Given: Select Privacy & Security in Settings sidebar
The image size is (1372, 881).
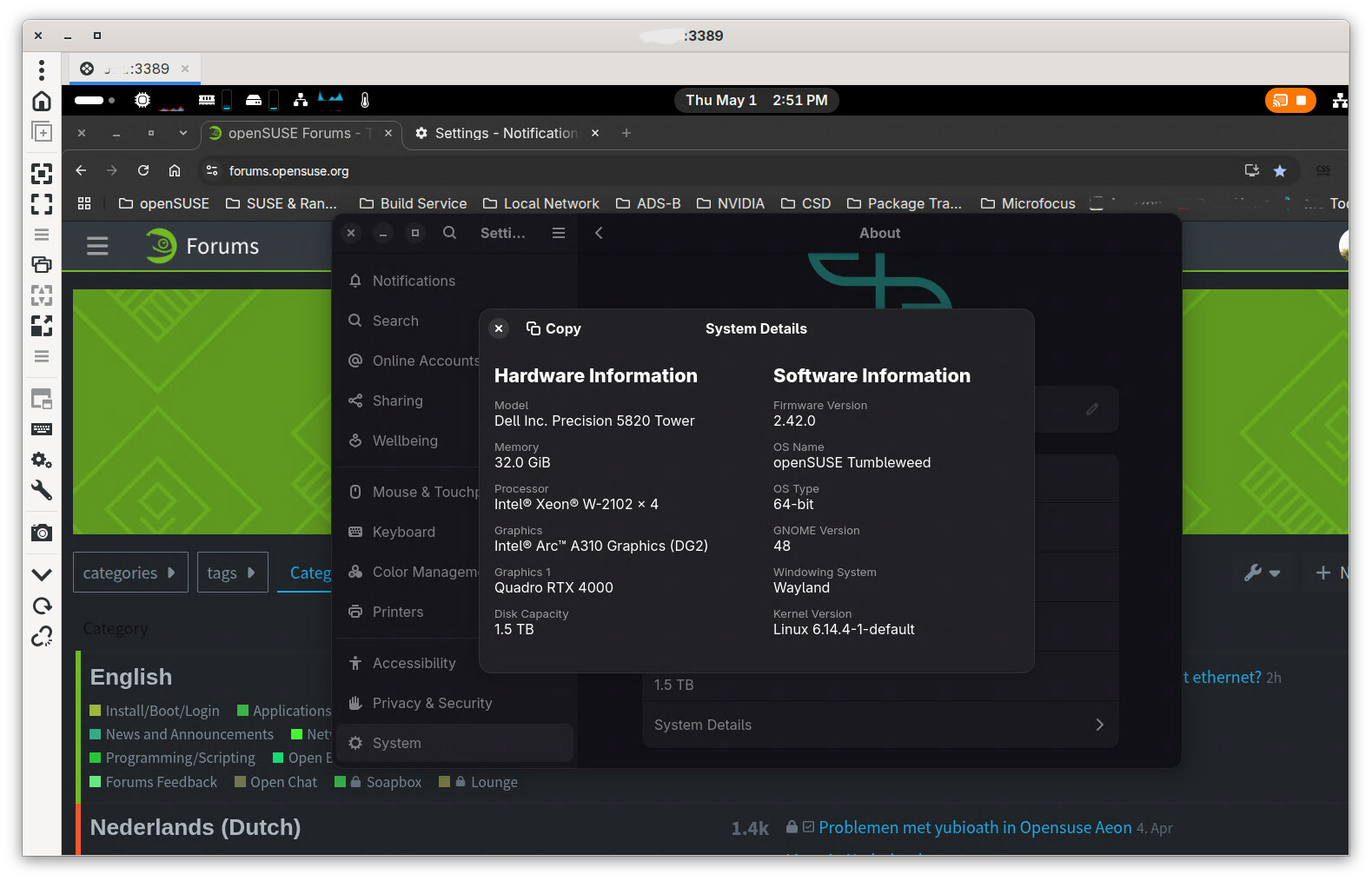Looking at the screenshot, I should pos(454,703).
